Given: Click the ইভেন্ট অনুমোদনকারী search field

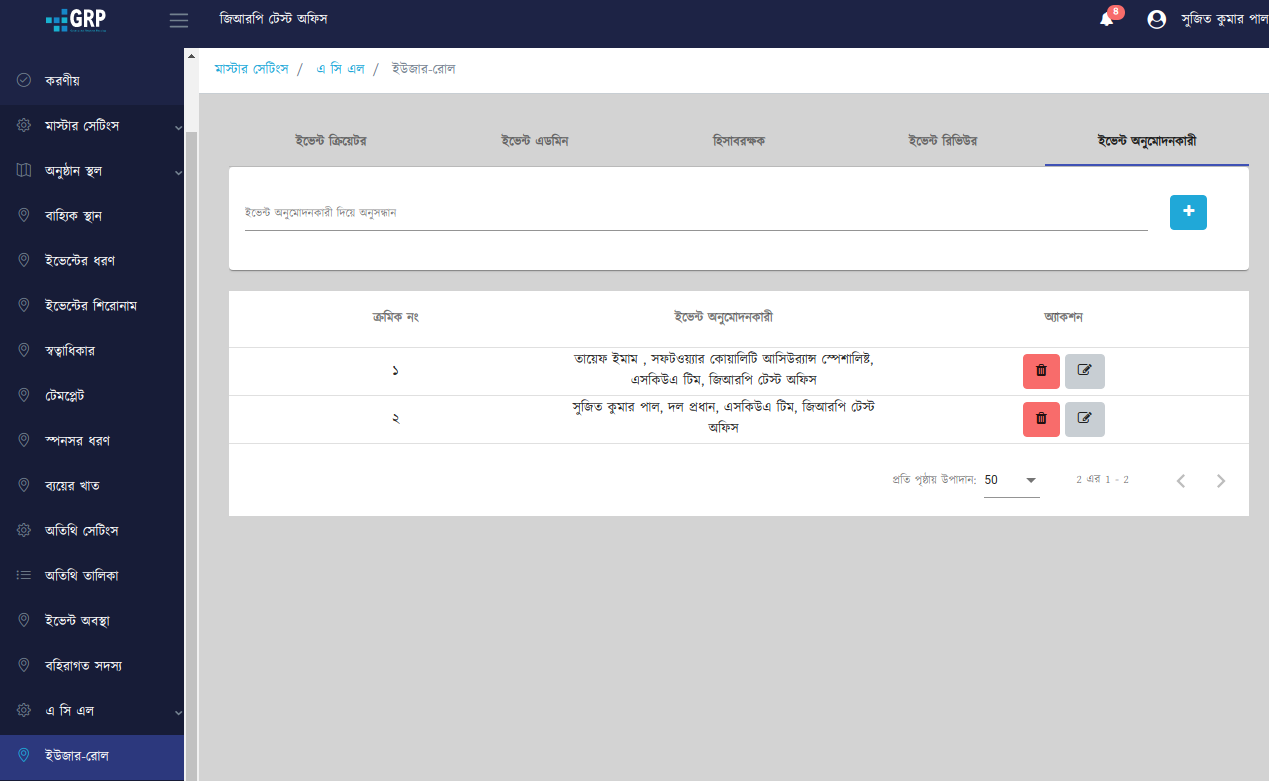Looking at the screenshot, I should point(695,213).
